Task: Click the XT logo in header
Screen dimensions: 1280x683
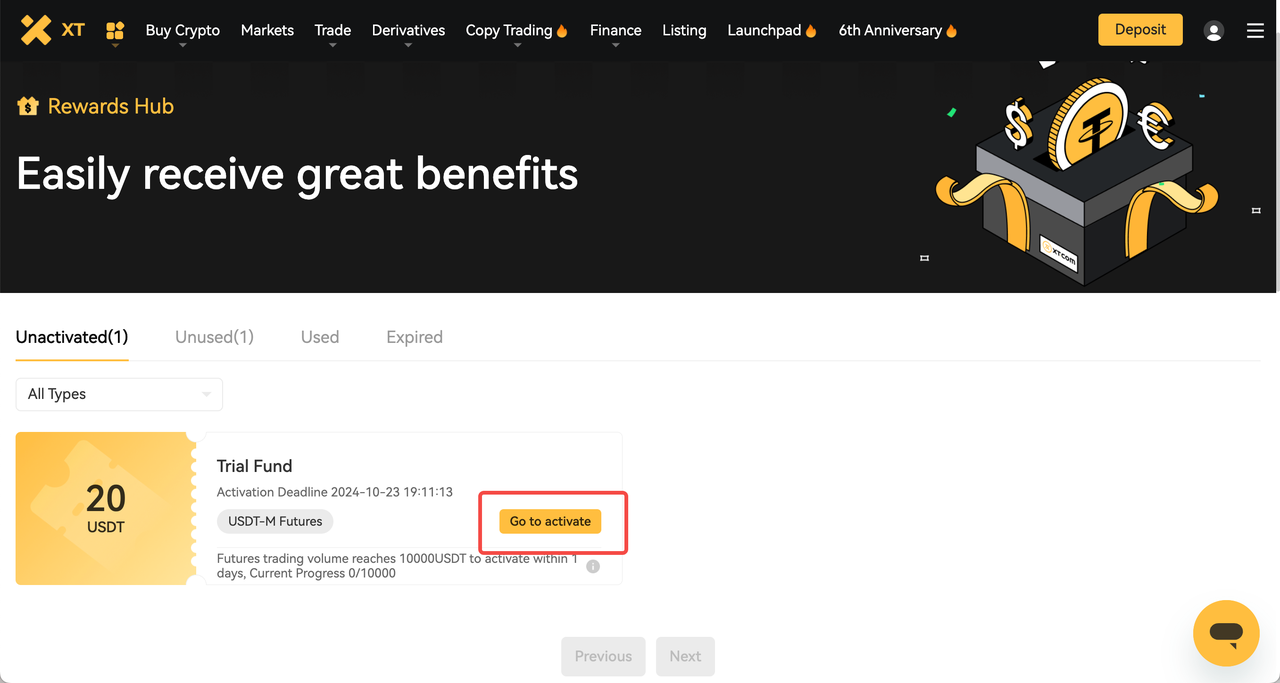Action: coord(52,30)
